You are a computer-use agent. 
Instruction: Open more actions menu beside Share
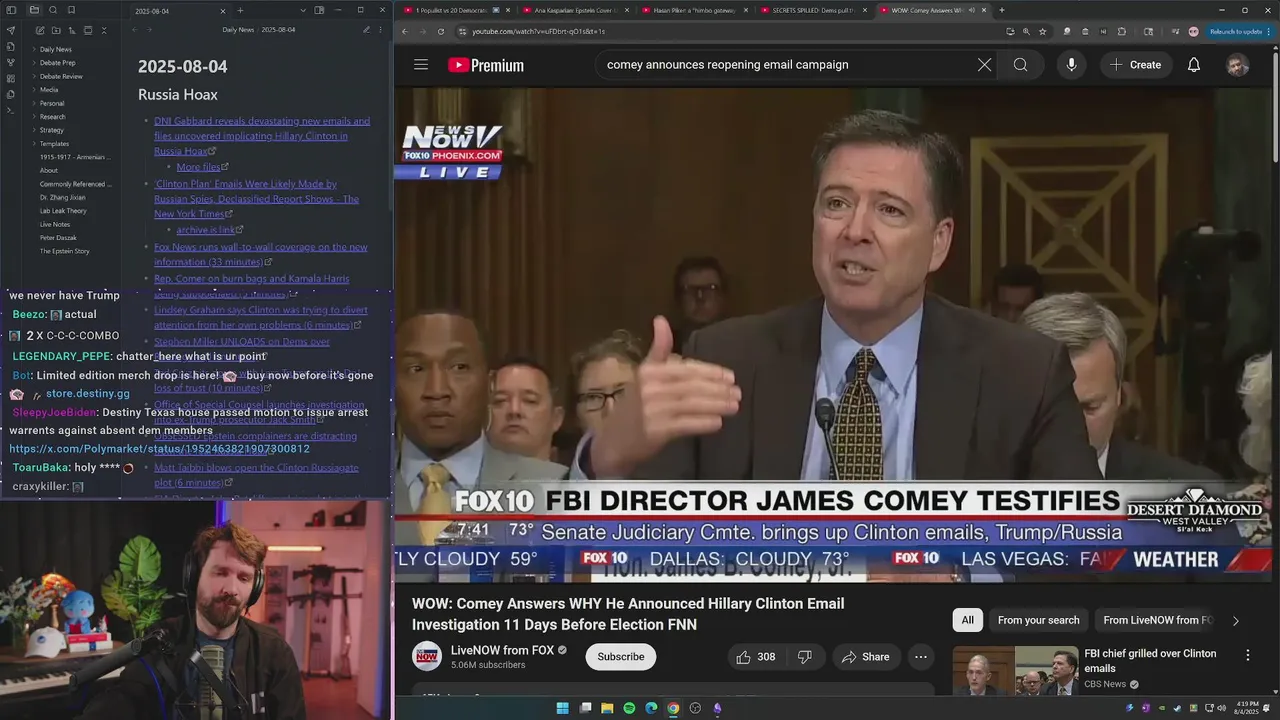[921, 657]
